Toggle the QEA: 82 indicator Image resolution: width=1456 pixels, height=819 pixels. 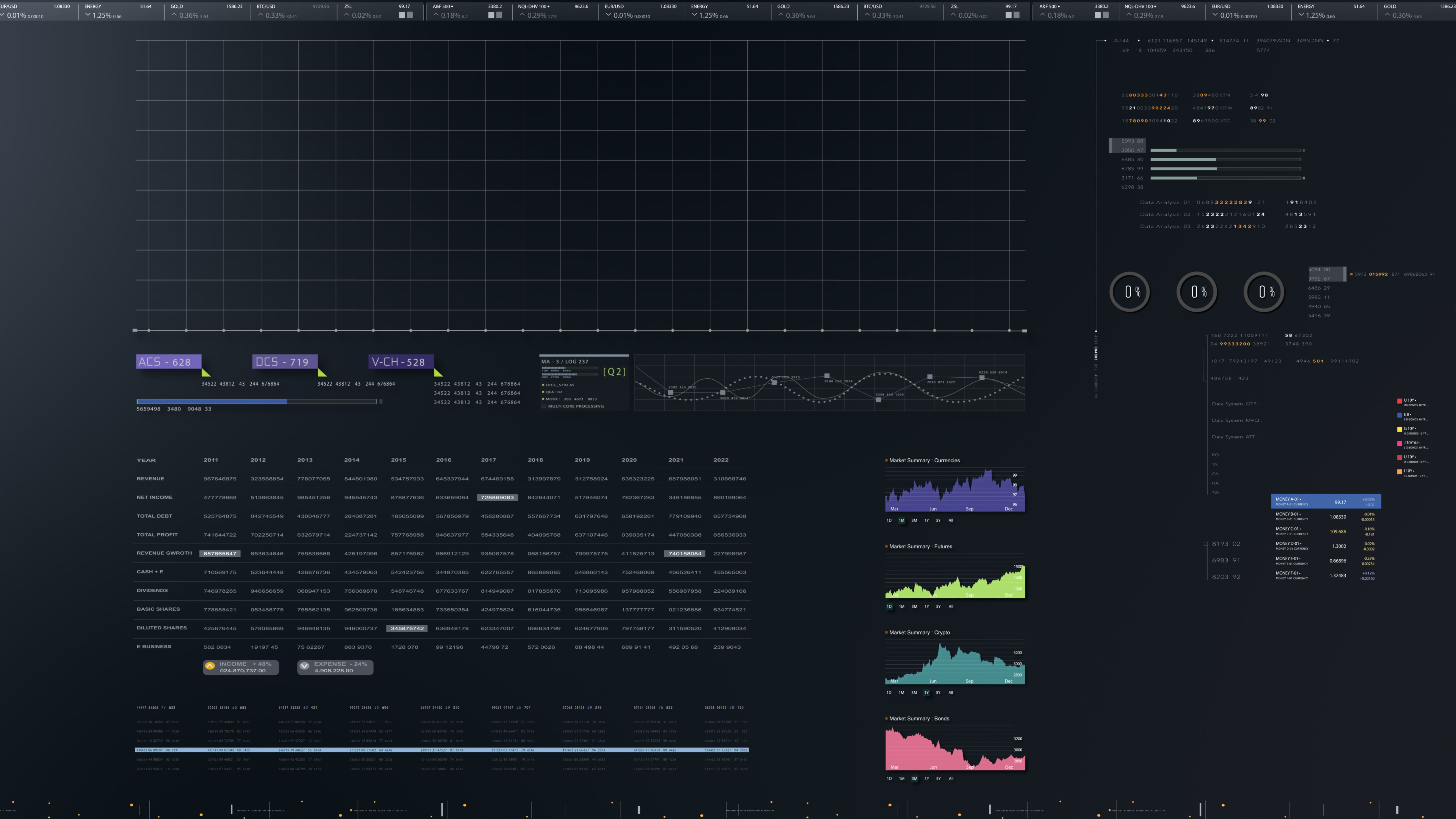pyautogui.click(x=543, y=392)
